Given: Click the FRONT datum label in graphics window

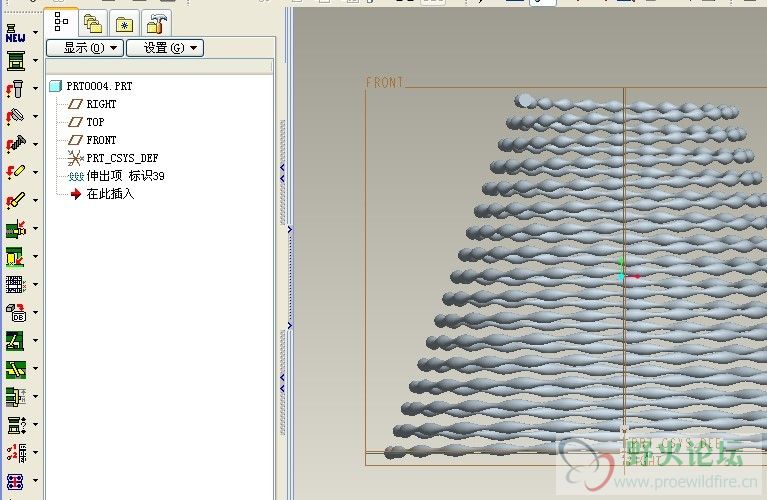Looking at the screenshot, I should click(384, 82).
